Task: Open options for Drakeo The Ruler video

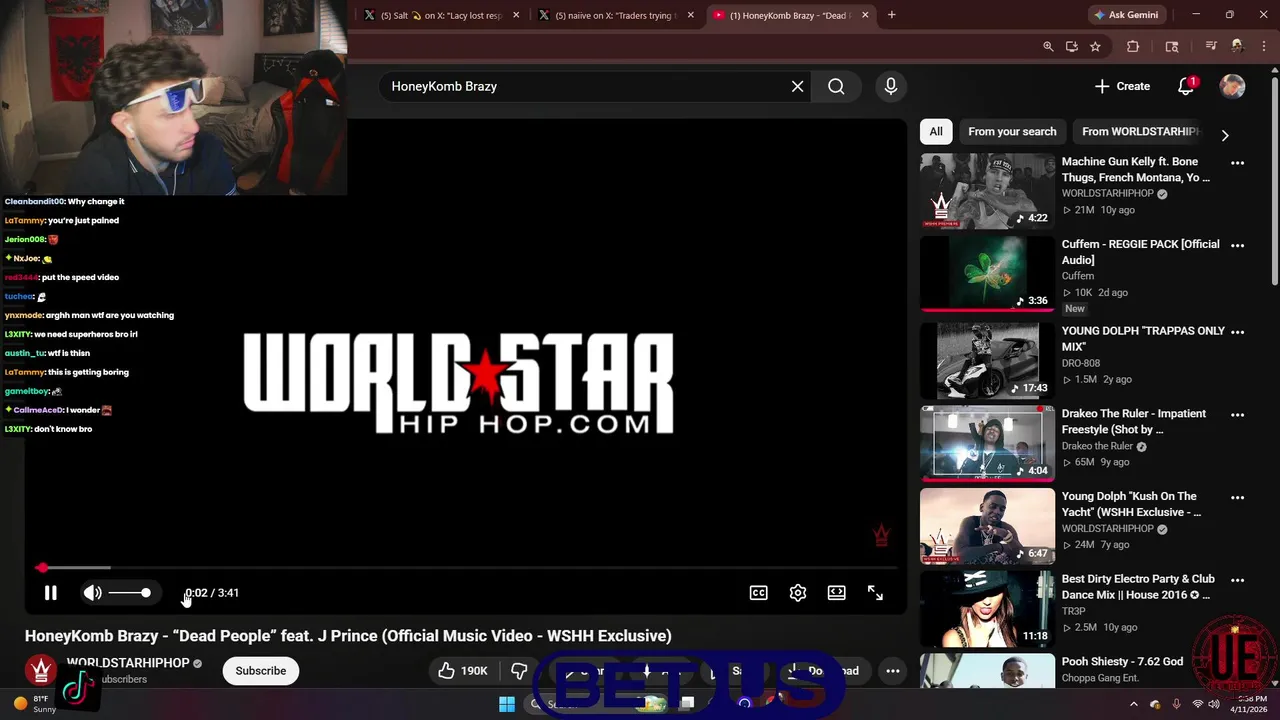Action: (1238, 415)
